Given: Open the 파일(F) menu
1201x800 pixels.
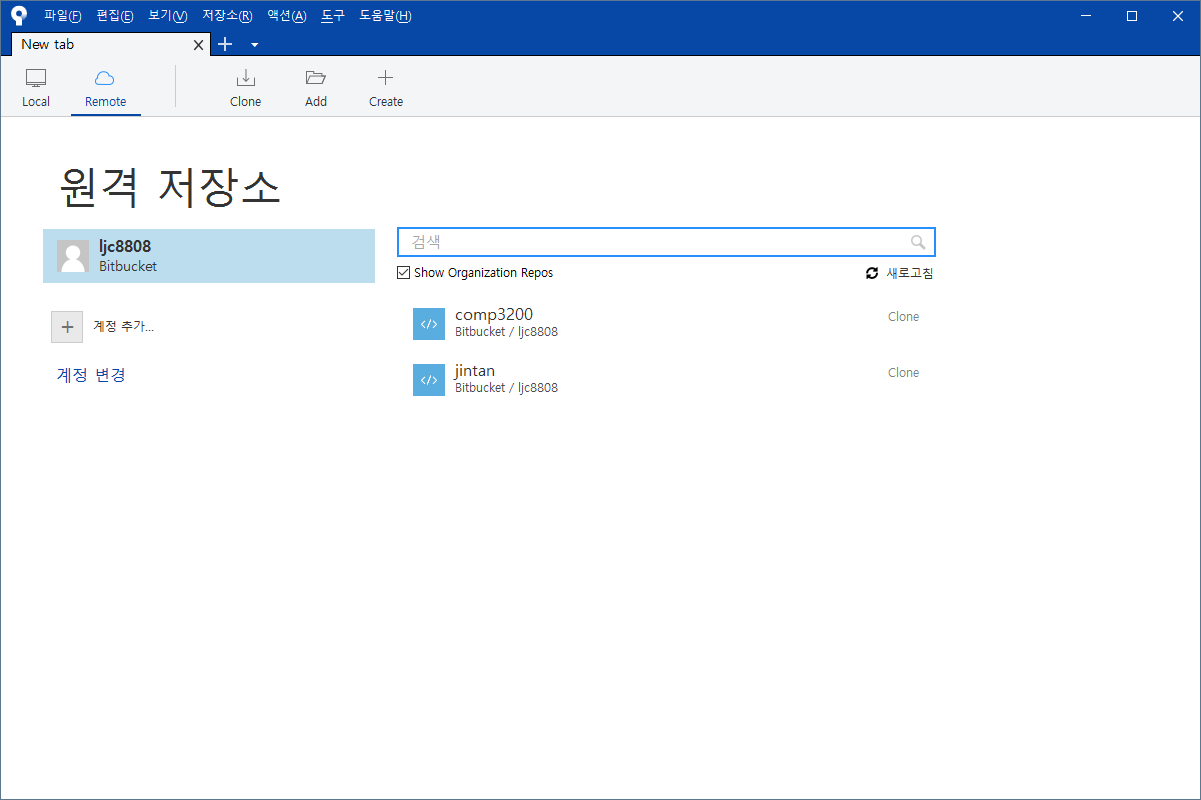Looking at the screenshot, I should (63, 16).
